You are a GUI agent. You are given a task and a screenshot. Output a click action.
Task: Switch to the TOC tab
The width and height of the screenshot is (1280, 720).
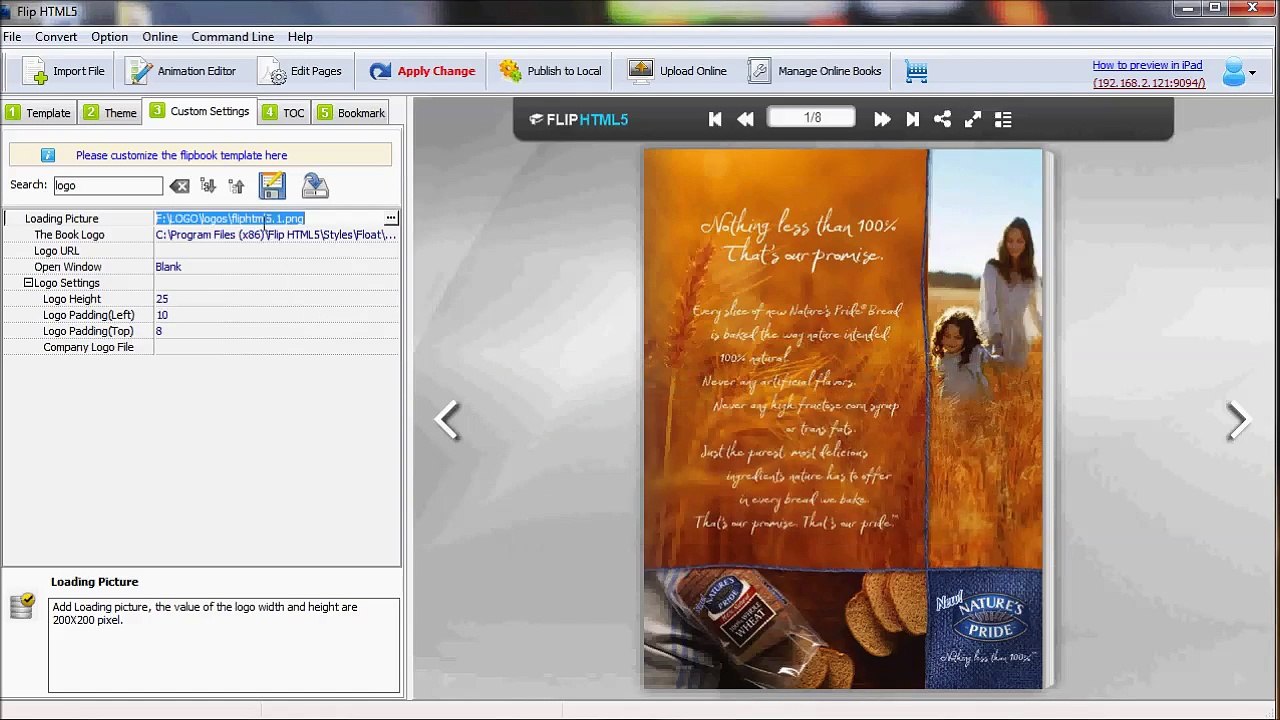pos(284,113)
